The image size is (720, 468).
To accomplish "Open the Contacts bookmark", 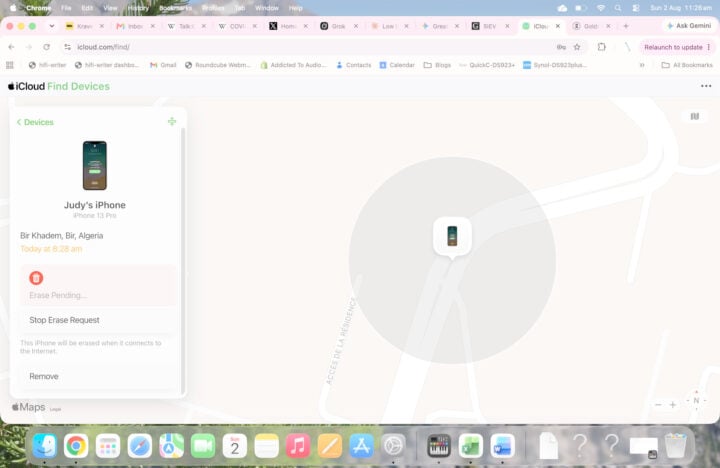I will coord(354,65).
